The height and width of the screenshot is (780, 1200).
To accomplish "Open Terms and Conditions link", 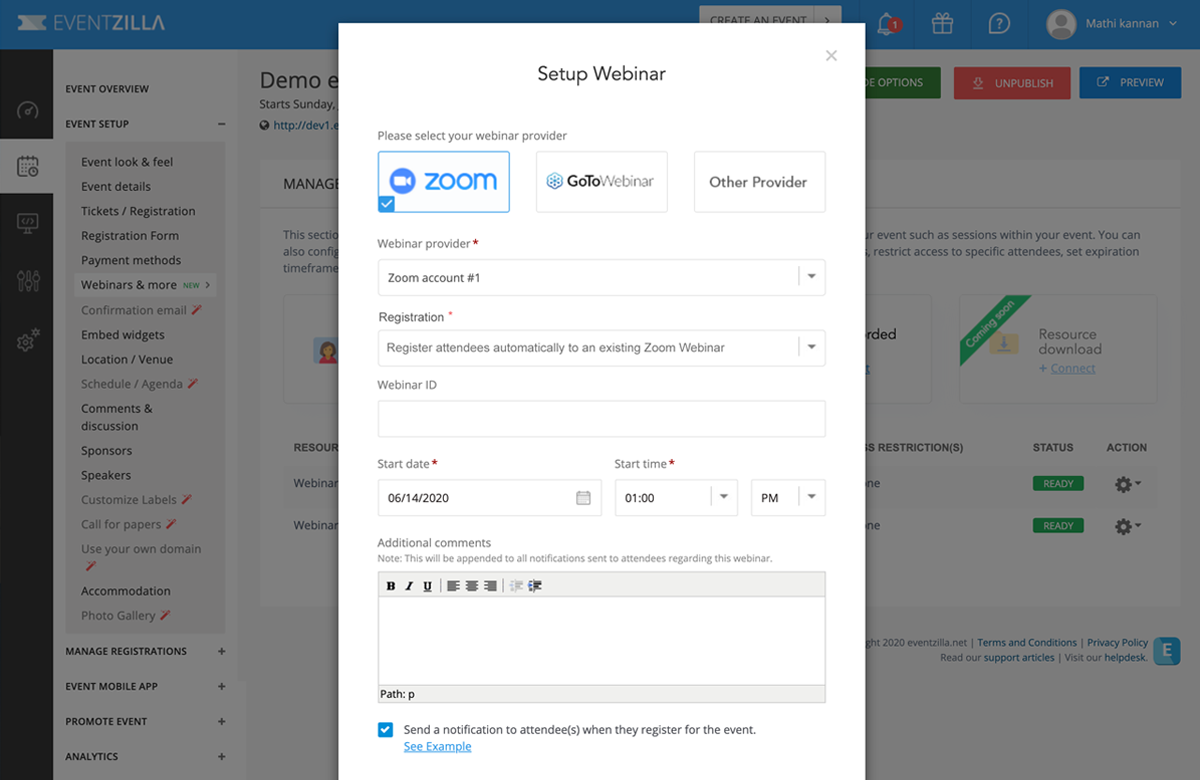I will (x=1027, y=643).
